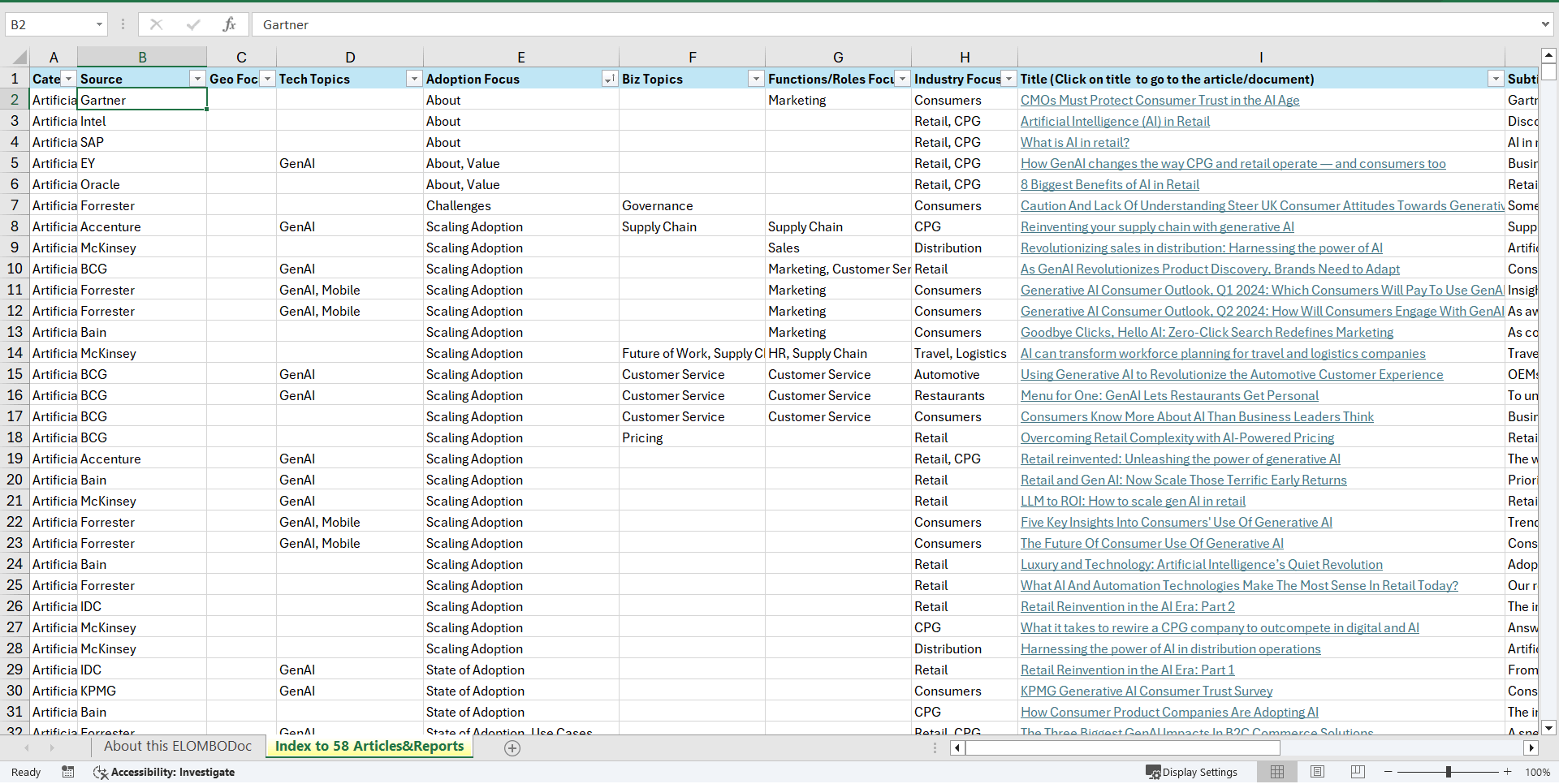Screen dimensions: 1559x784
Task: Switch to Page Break Preview icon
Action: 1358,772
